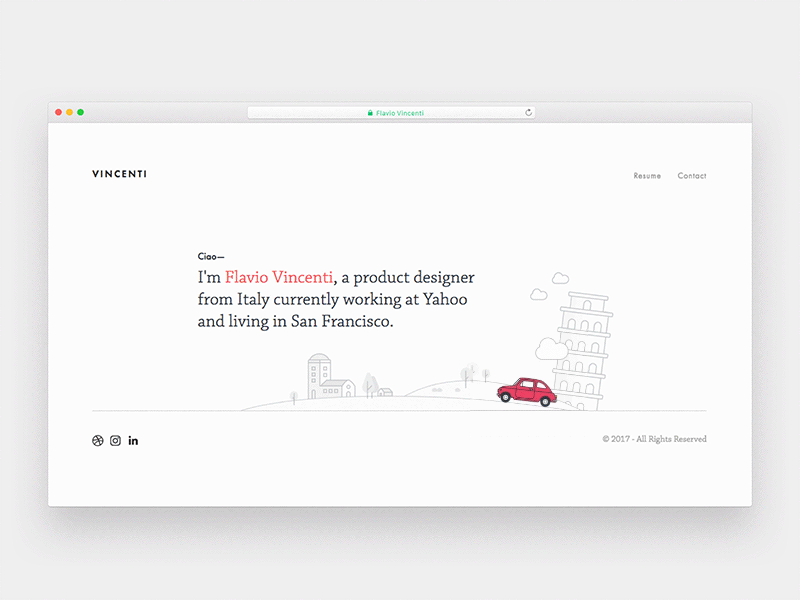Screen dimensions: 800x600
Task: Click the green zoom traffic light
Action: pos(80,112)
